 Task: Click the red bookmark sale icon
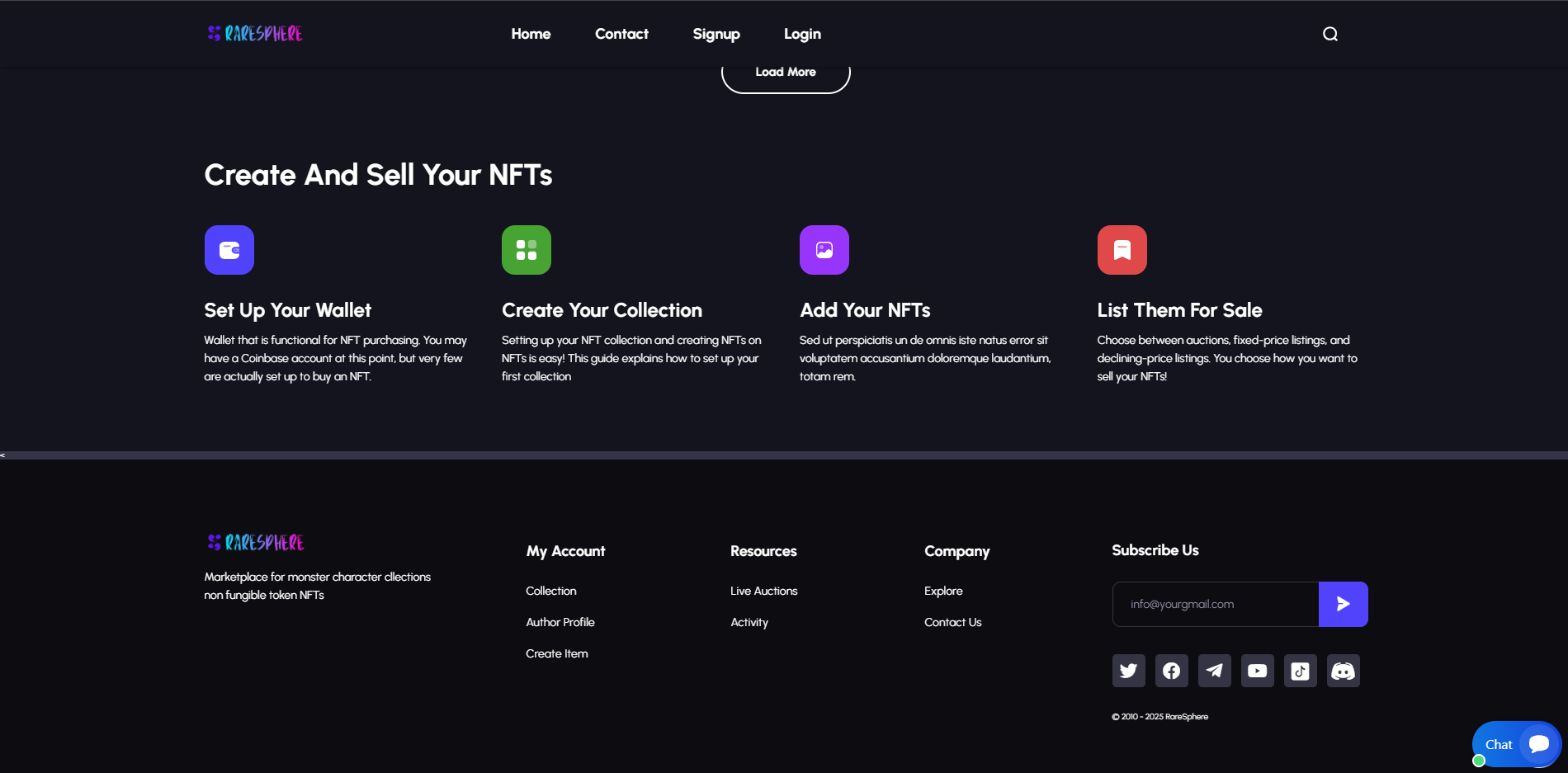point(1122,250)
